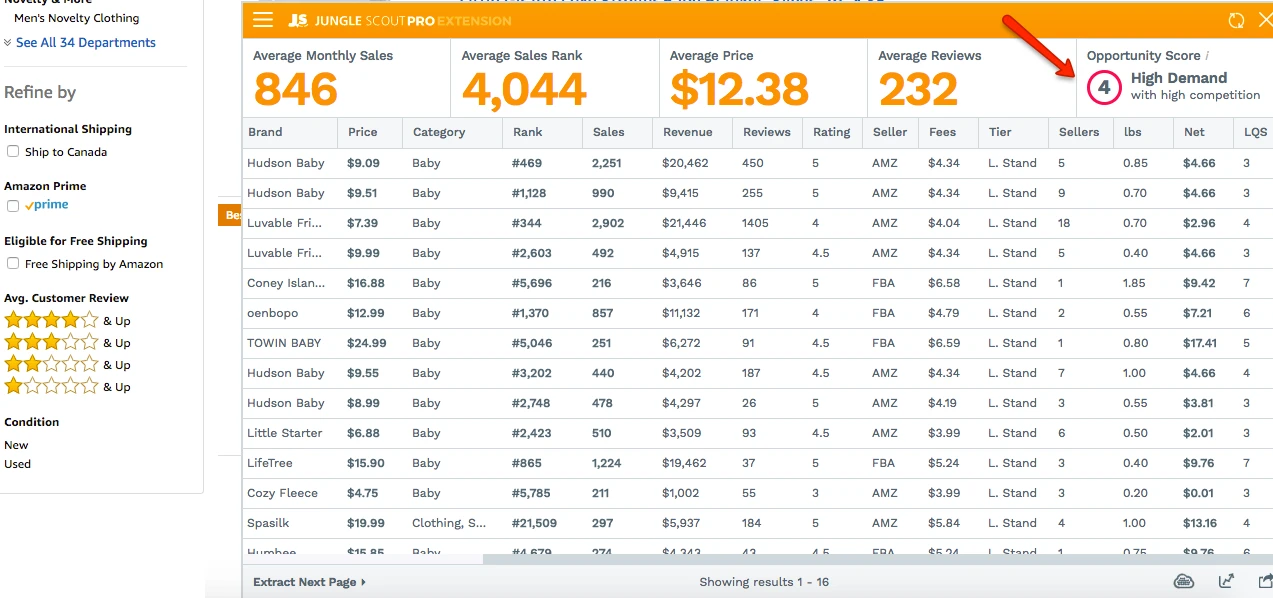Sort by lbs column header

(1132, 132)
